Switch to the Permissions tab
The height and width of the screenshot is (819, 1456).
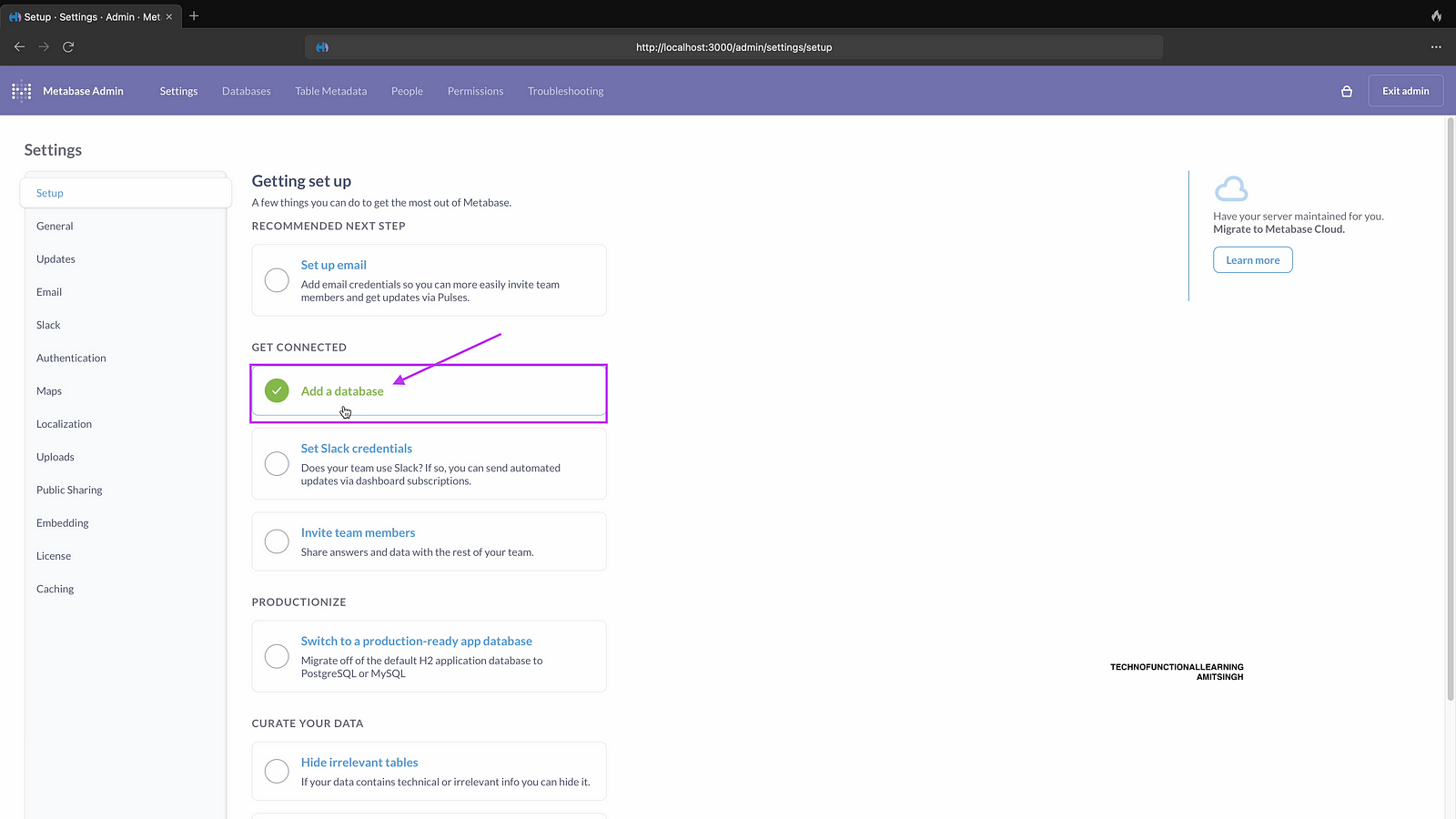coord(475,91)
